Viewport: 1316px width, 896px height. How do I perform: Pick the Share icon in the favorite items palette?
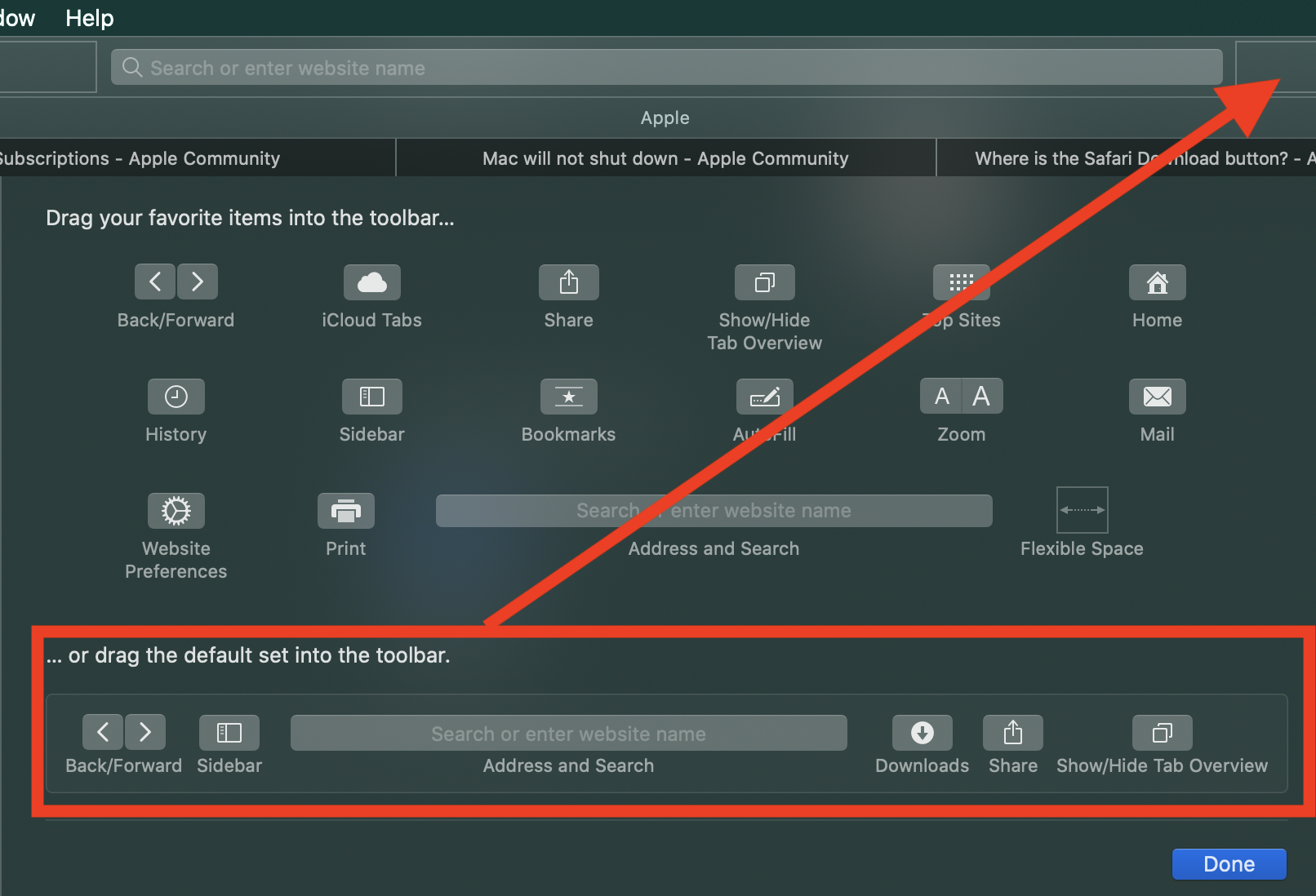click(x=569, y=282)
